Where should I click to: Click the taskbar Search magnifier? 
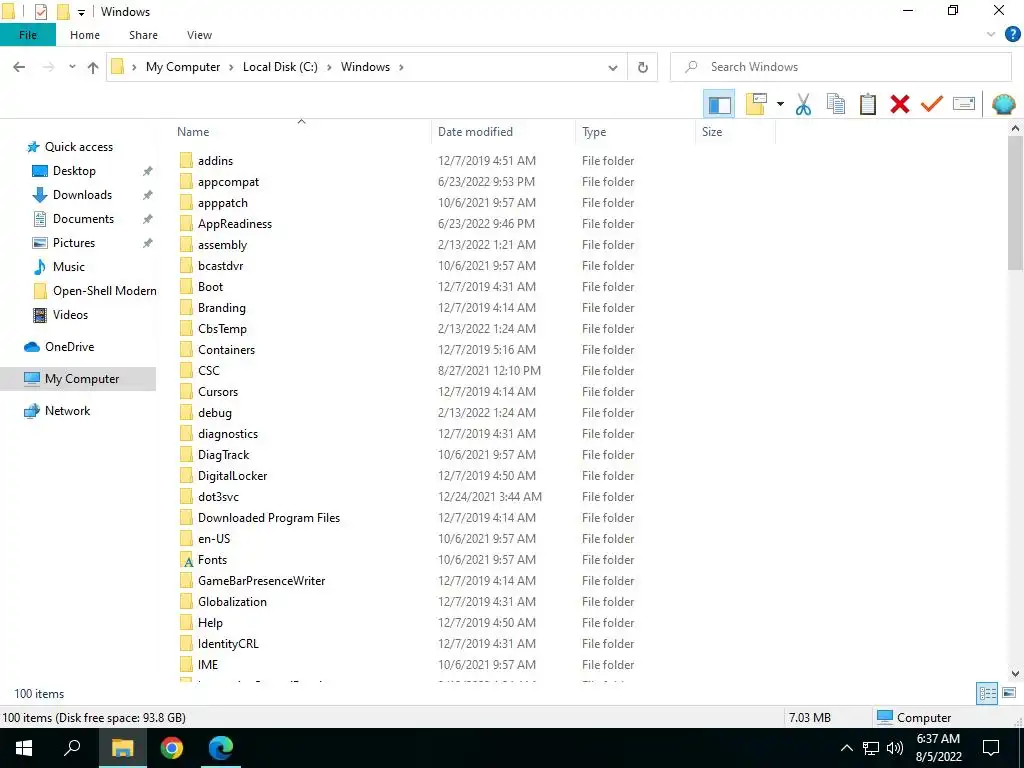point(72,748)
